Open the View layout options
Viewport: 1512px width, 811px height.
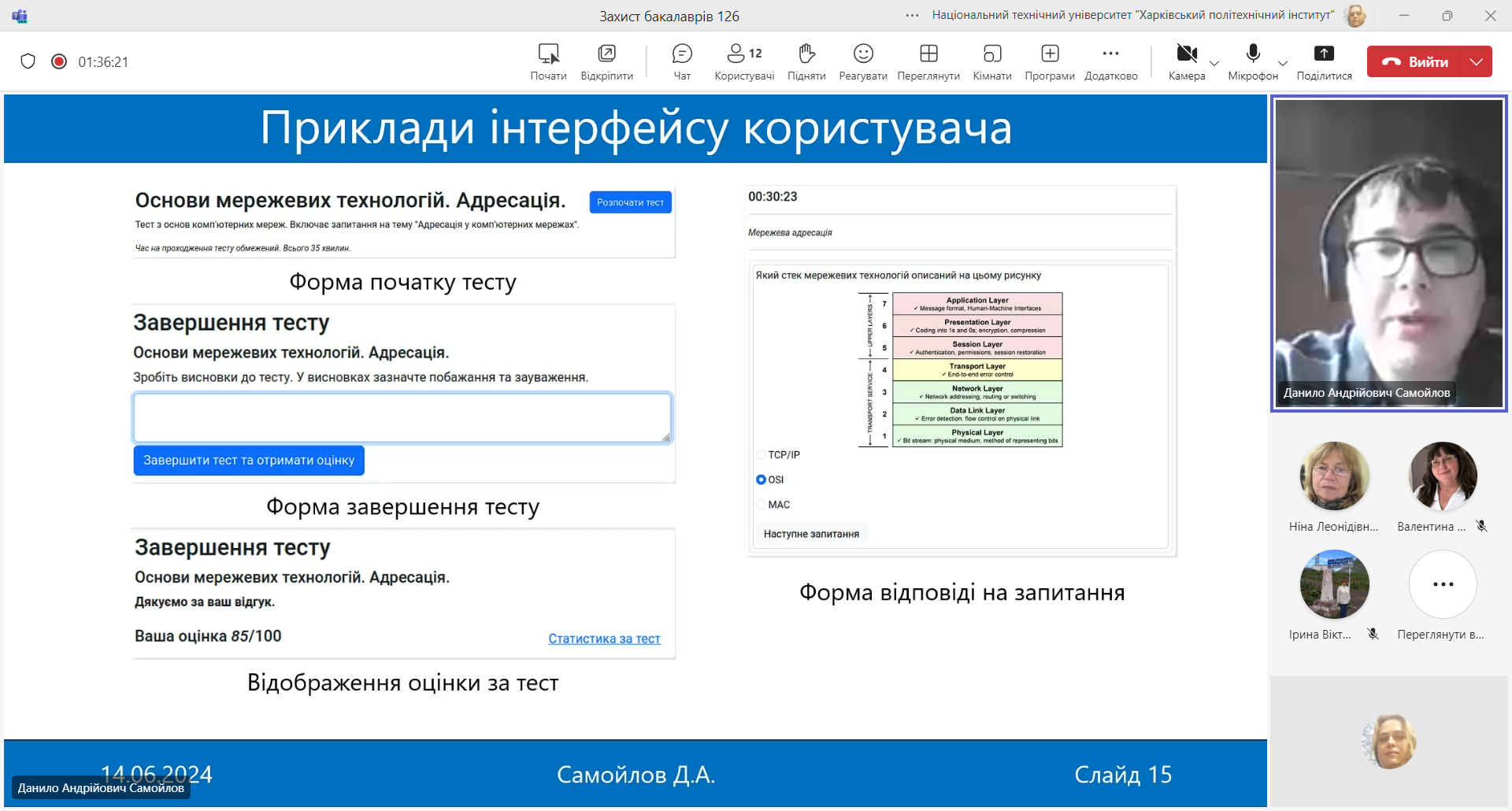[928, 61]
